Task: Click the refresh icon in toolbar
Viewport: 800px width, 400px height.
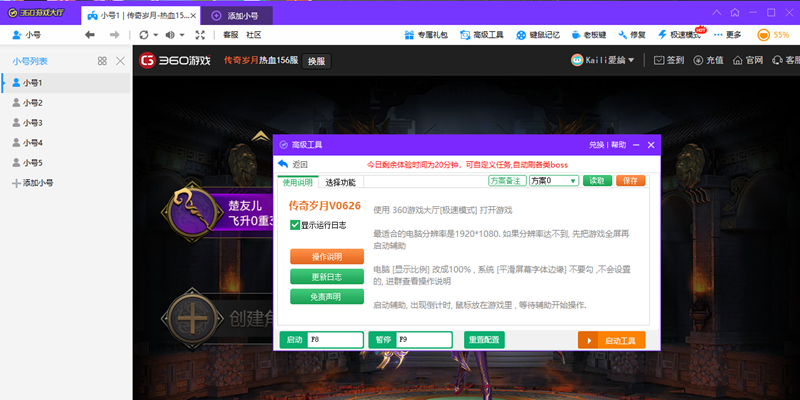Action: [144, 35]
